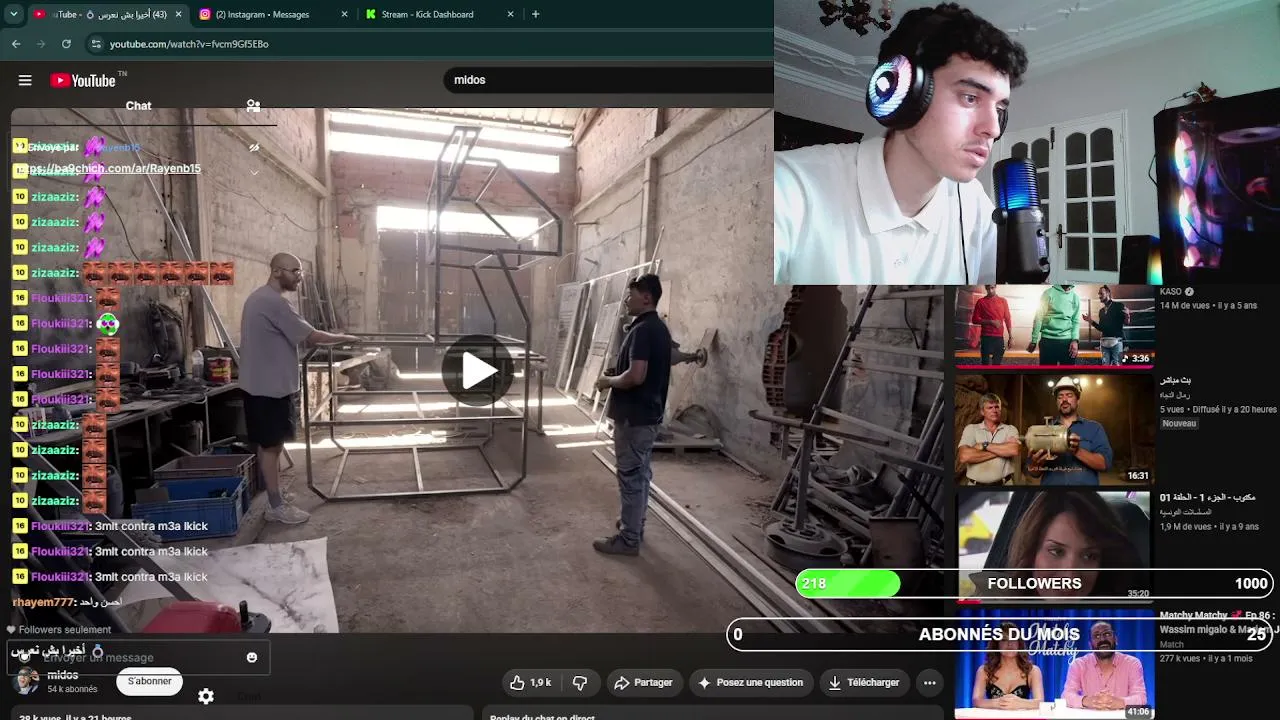Open the suggested video thumbnail lasting 41:06
1280x720 pixels.
coord(1054,665)
